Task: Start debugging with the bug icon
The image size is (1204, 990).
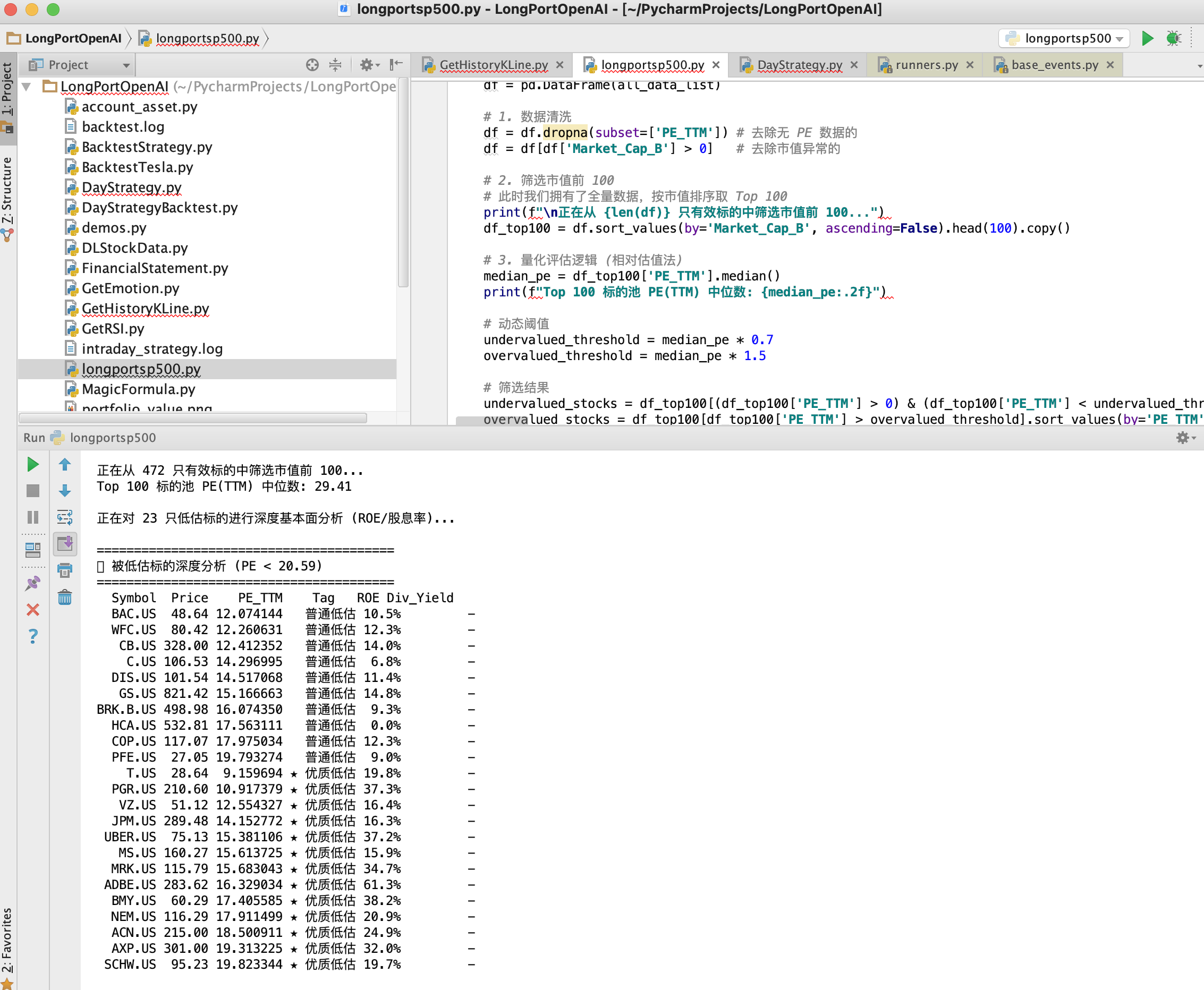Action: click(x=1174, y=38)
